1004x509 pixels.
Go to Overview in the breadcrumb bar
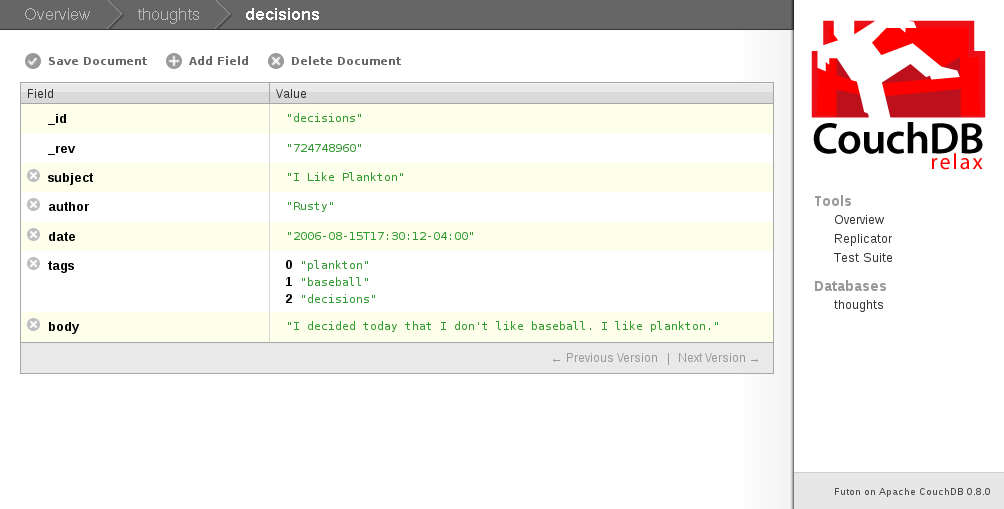point(57,15)
